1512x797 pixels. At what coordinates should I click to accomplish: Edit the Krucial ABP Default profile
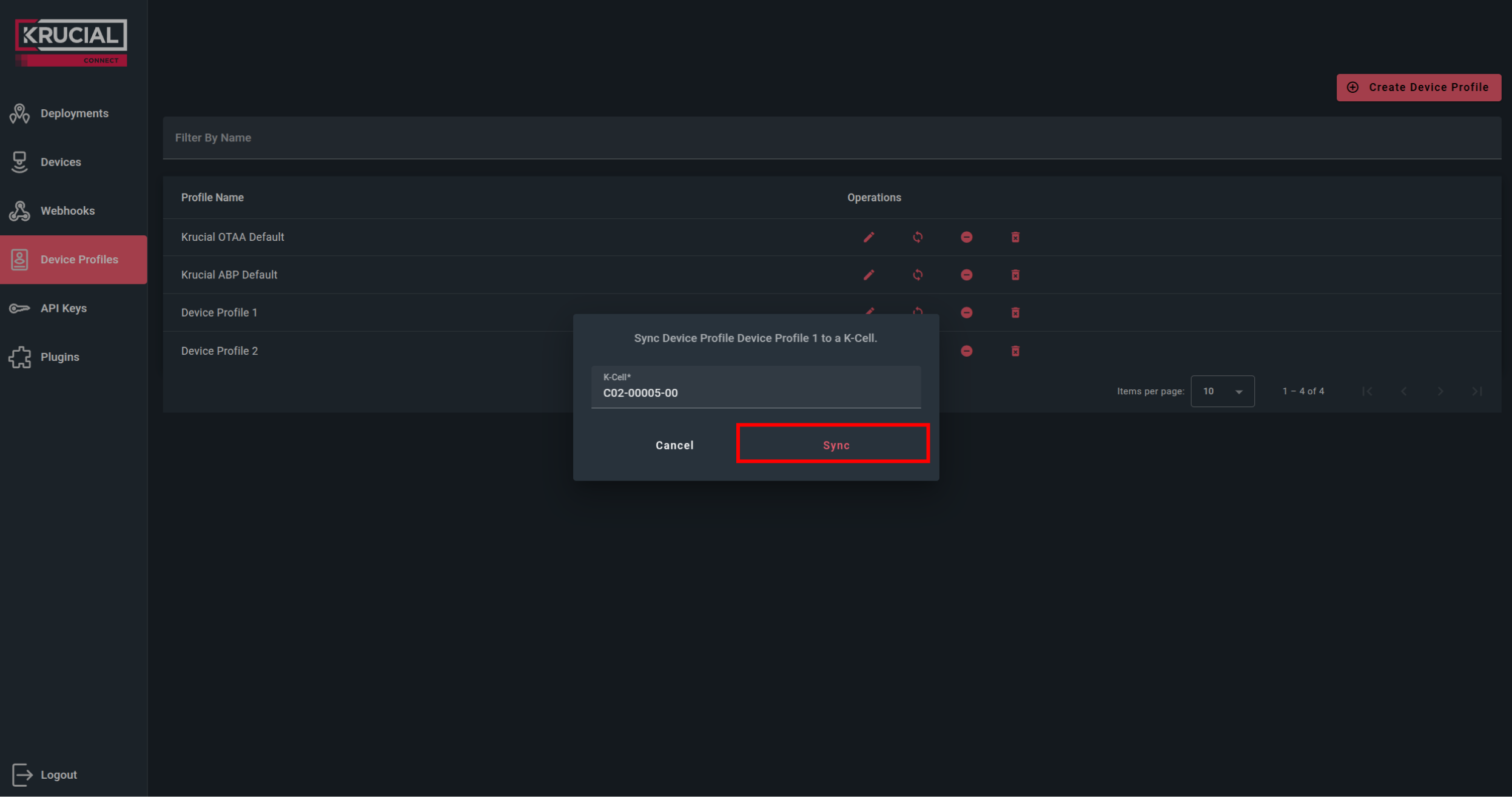coord(869,275)
